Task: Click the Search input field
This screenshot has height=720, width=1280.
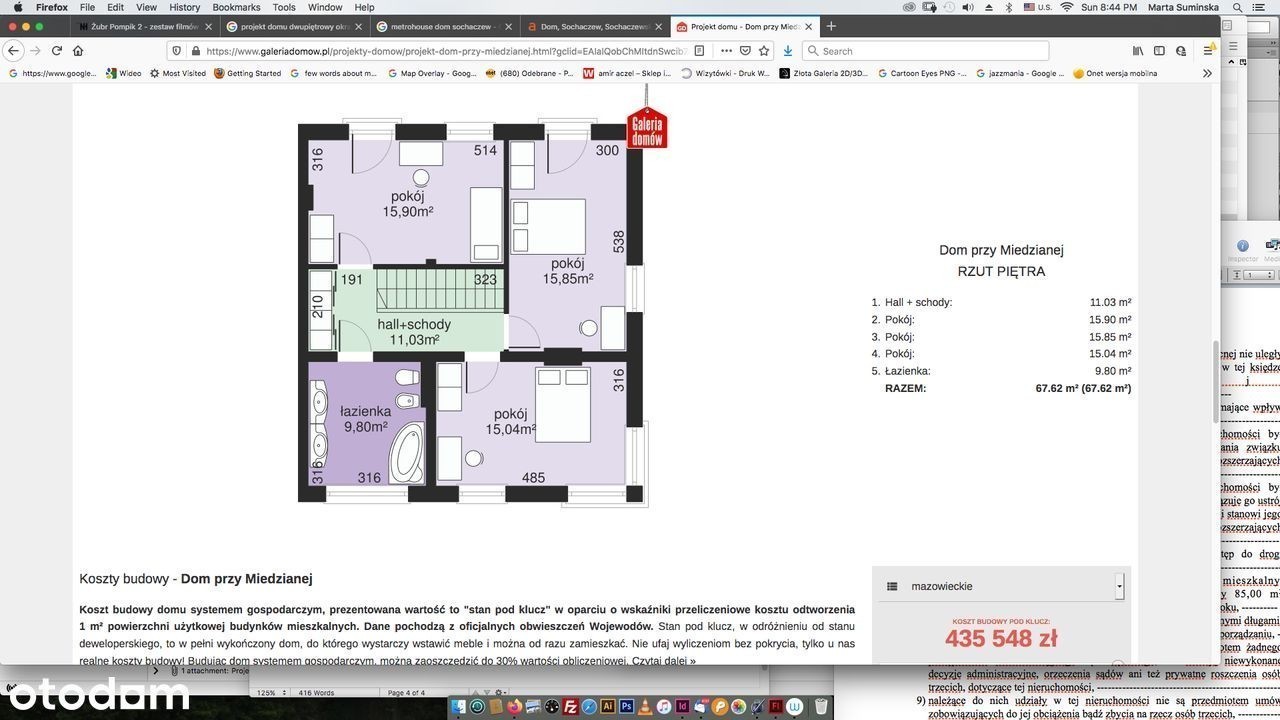Action: tap(930, 51)
